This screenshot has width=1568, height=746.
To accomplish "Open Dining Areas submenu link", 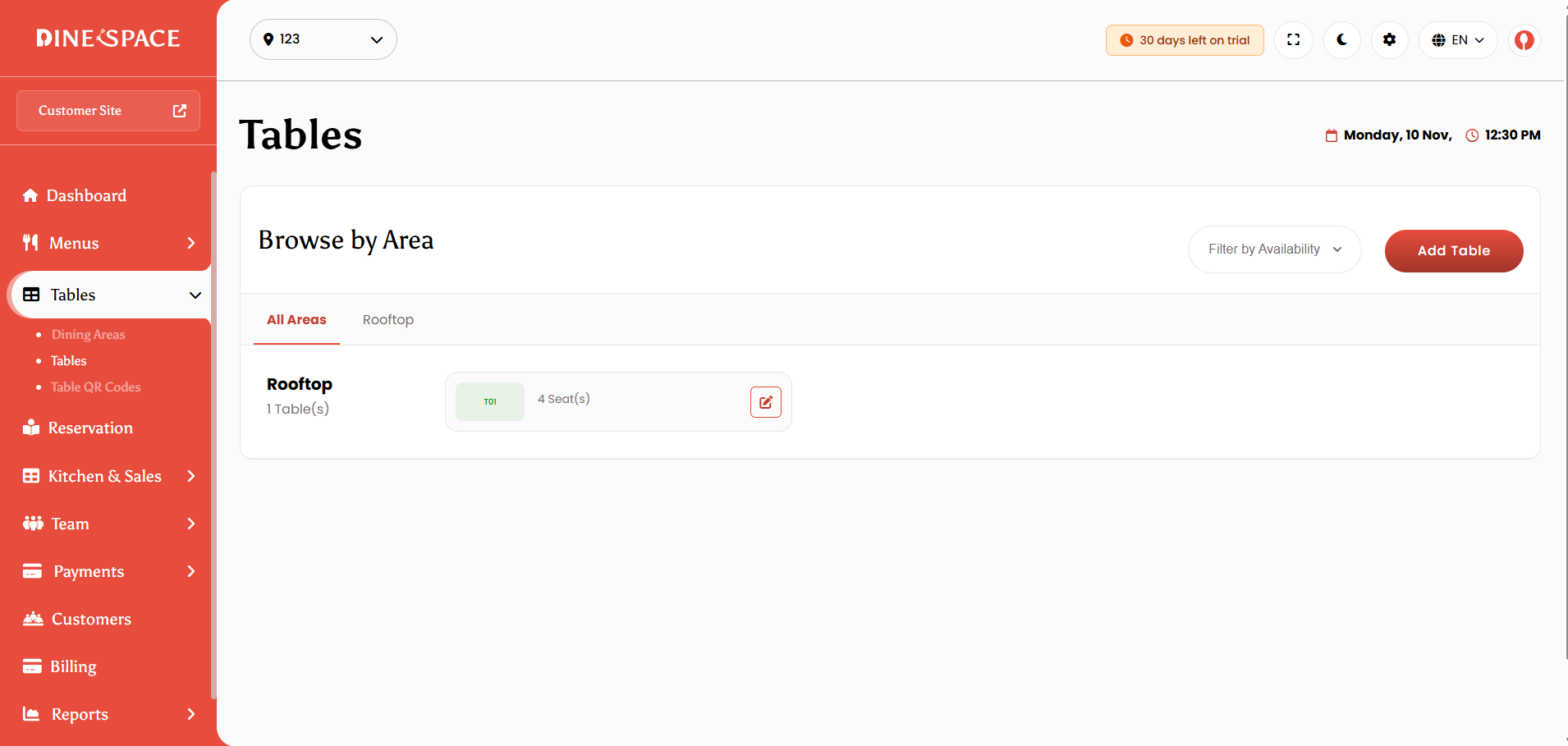I will (88, 334).
